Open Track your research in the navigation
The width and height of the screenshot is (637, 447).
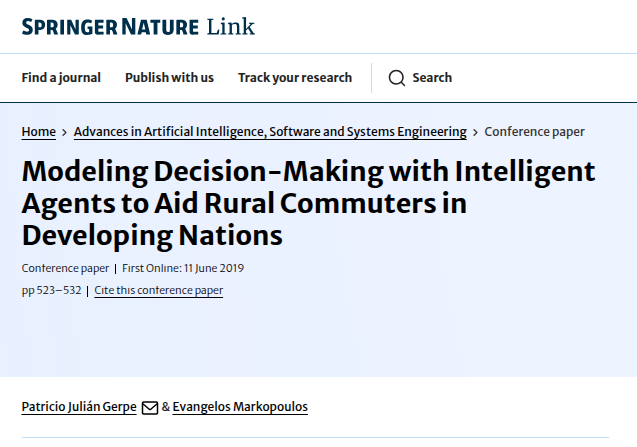(295, 78)
